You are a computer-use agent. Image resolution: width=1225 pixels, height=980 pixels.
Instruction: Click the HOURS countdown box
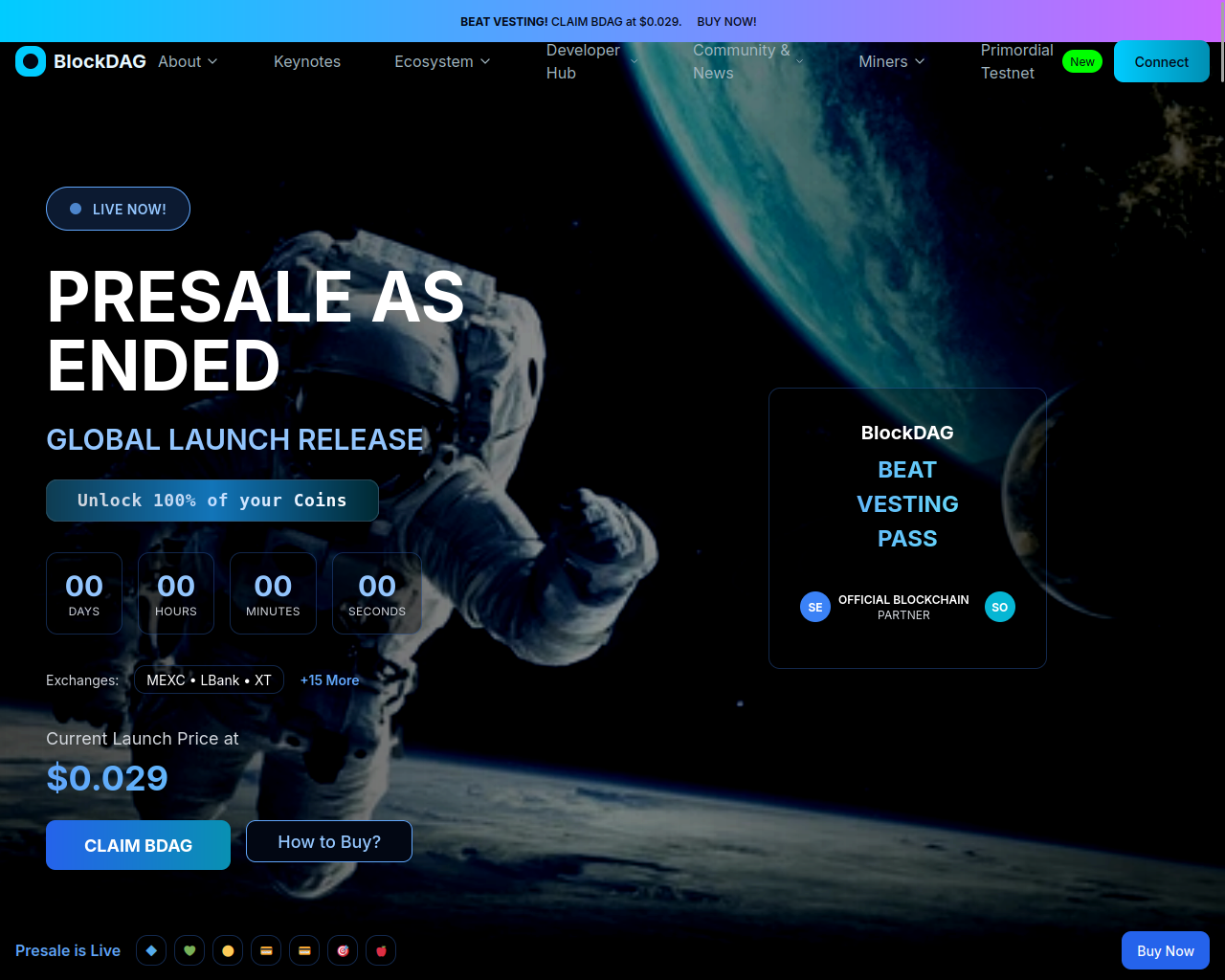(x=176, y=593)
